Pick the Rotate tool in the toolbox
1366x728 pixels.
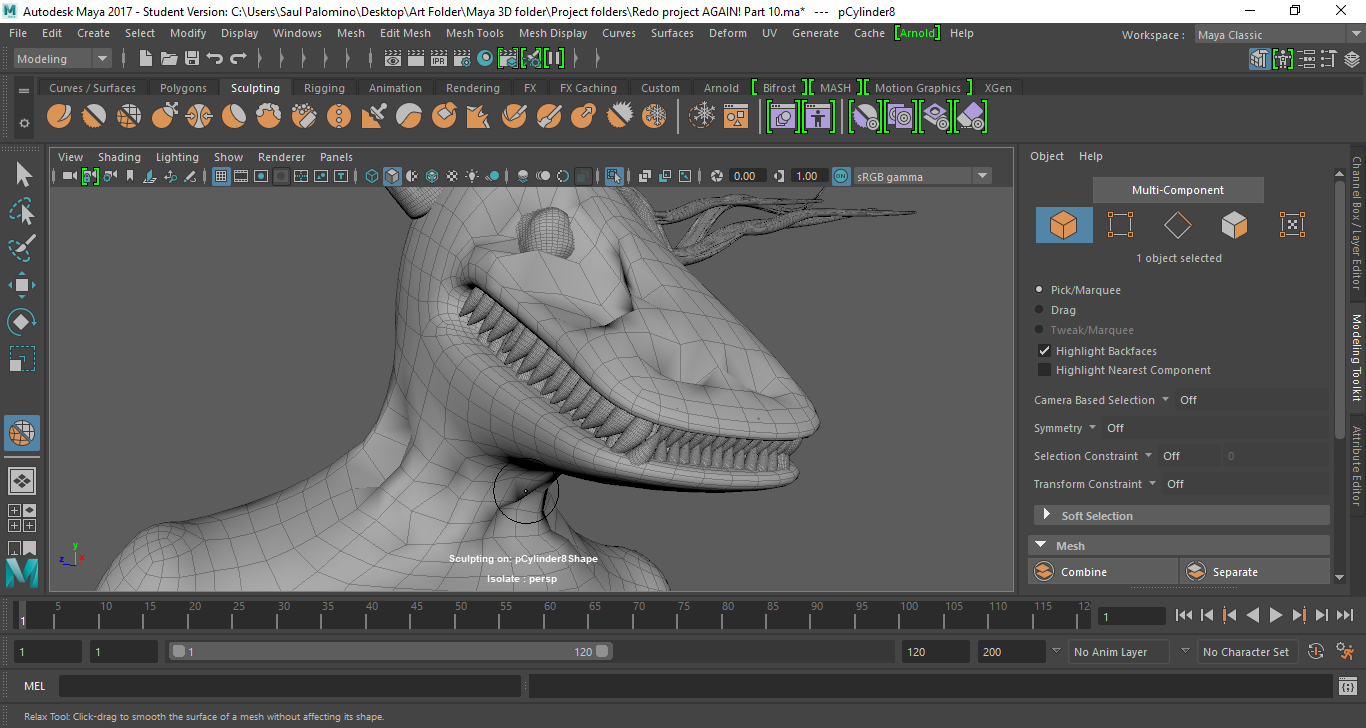(22, 322)
